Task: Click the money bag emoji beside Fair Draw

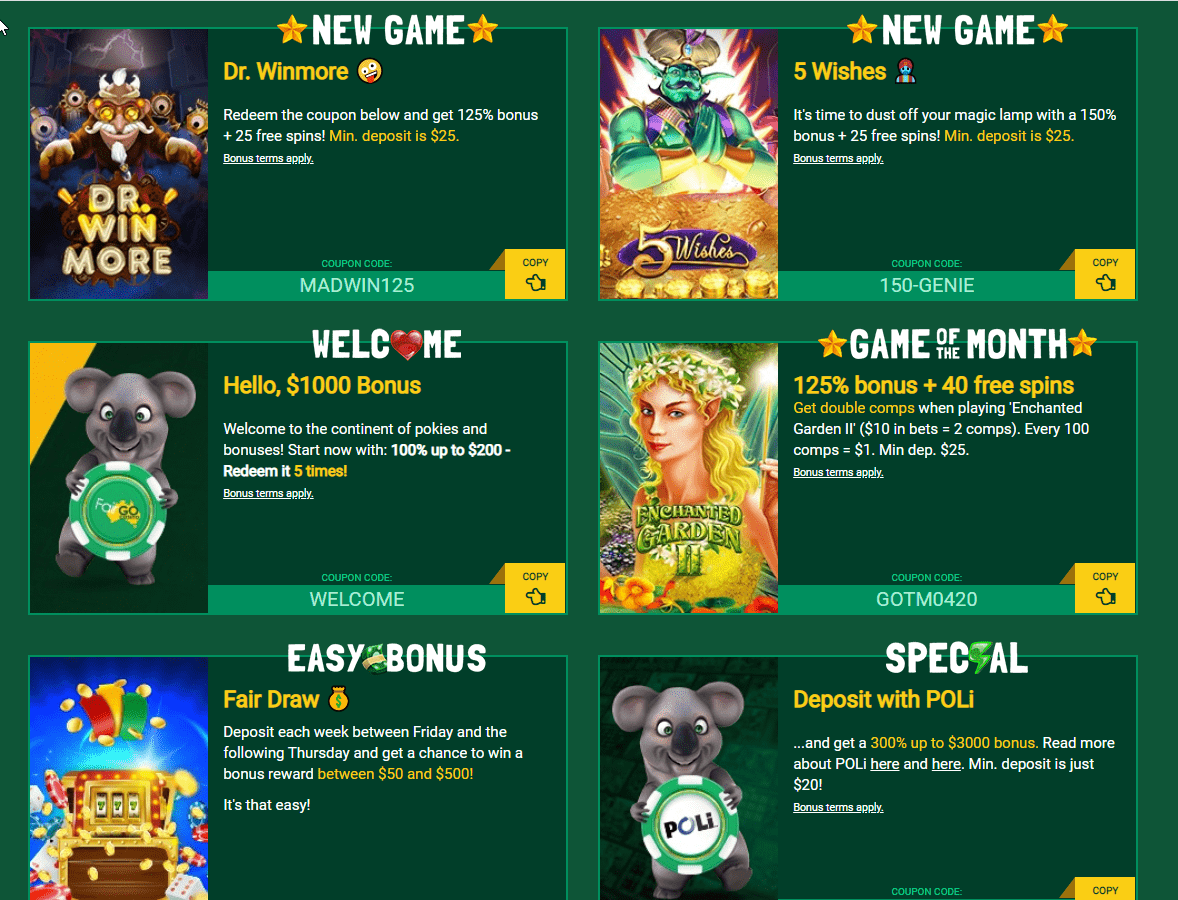Action: pos(339,699)
